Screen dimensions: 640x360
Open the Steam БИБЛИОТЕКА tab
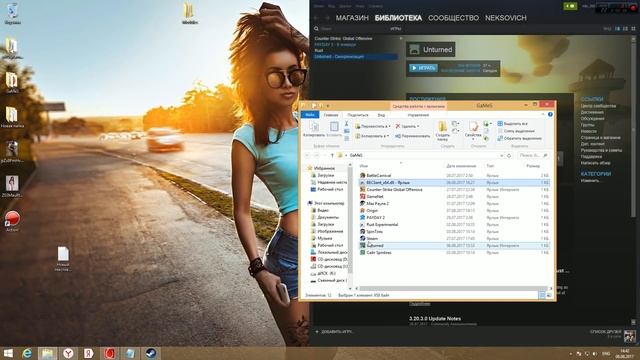click(398, 18)
